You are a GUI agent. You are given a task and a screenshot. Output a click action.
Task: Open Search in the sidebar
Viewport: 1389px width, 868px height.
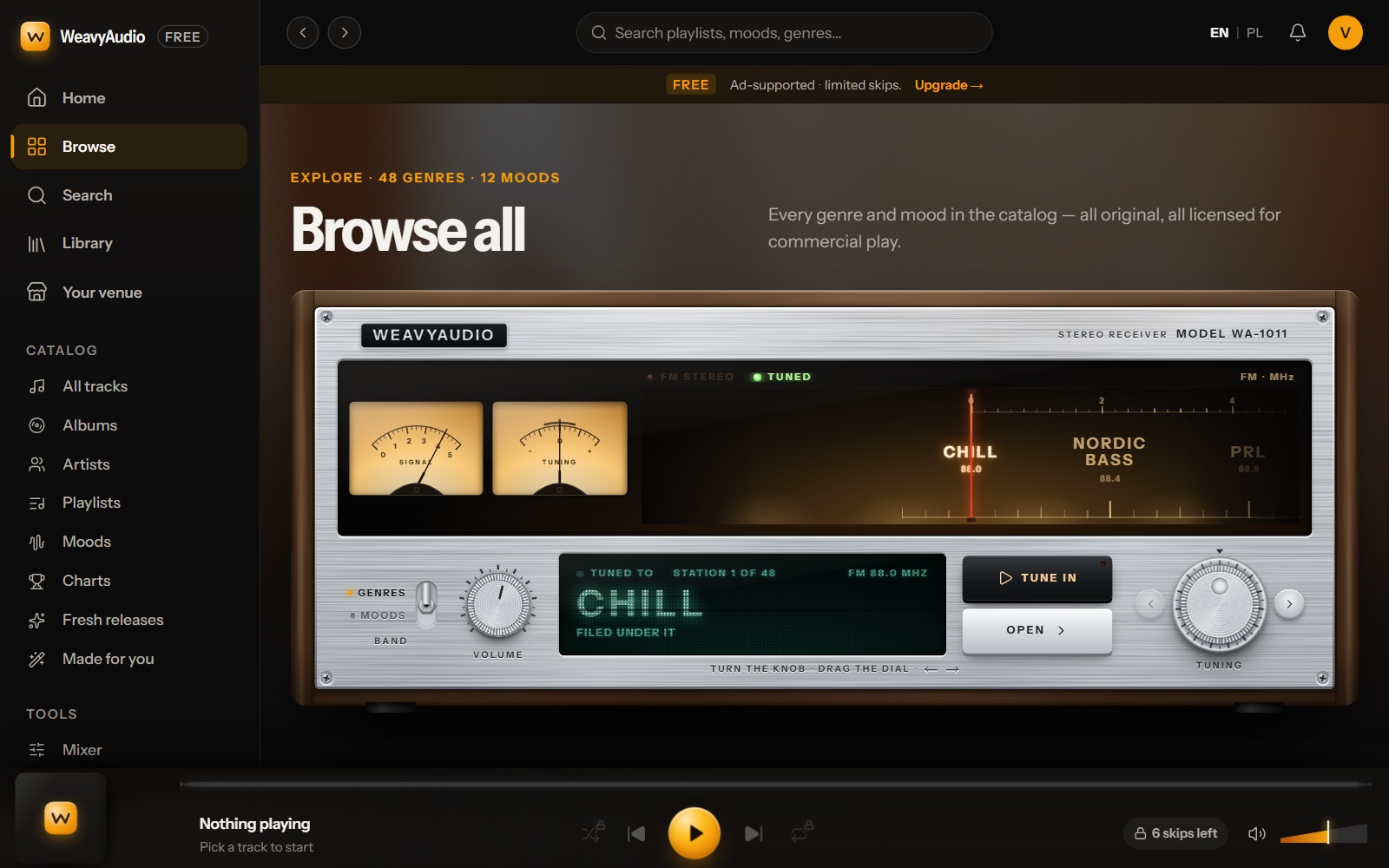click(x=129, y=195)
